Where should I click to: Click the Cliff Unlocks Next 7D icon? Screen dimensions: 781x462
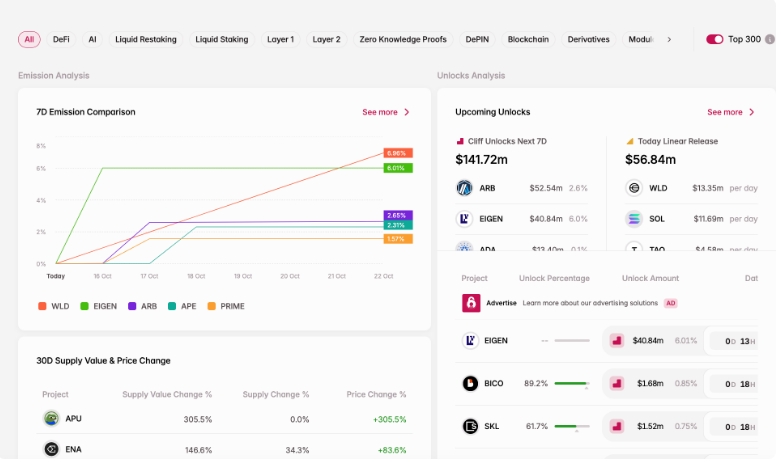[460, 141]
